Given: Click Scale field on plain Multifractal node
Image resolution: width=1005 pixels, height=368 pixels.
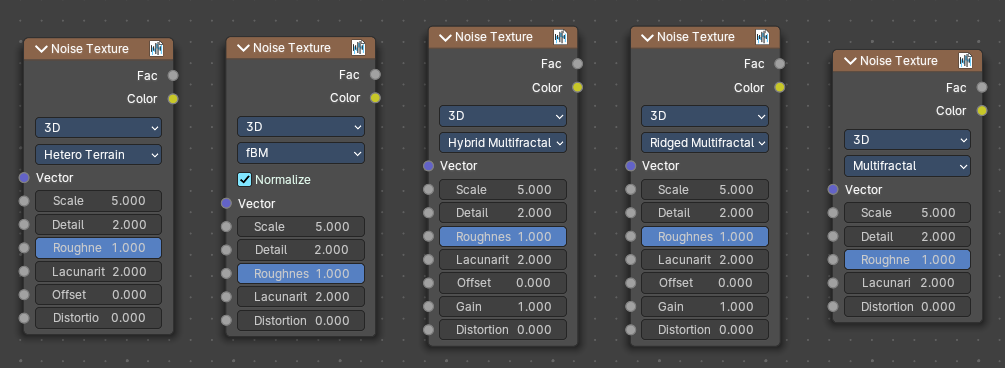Looking at the screenshot, I should [x=908, y=213].
